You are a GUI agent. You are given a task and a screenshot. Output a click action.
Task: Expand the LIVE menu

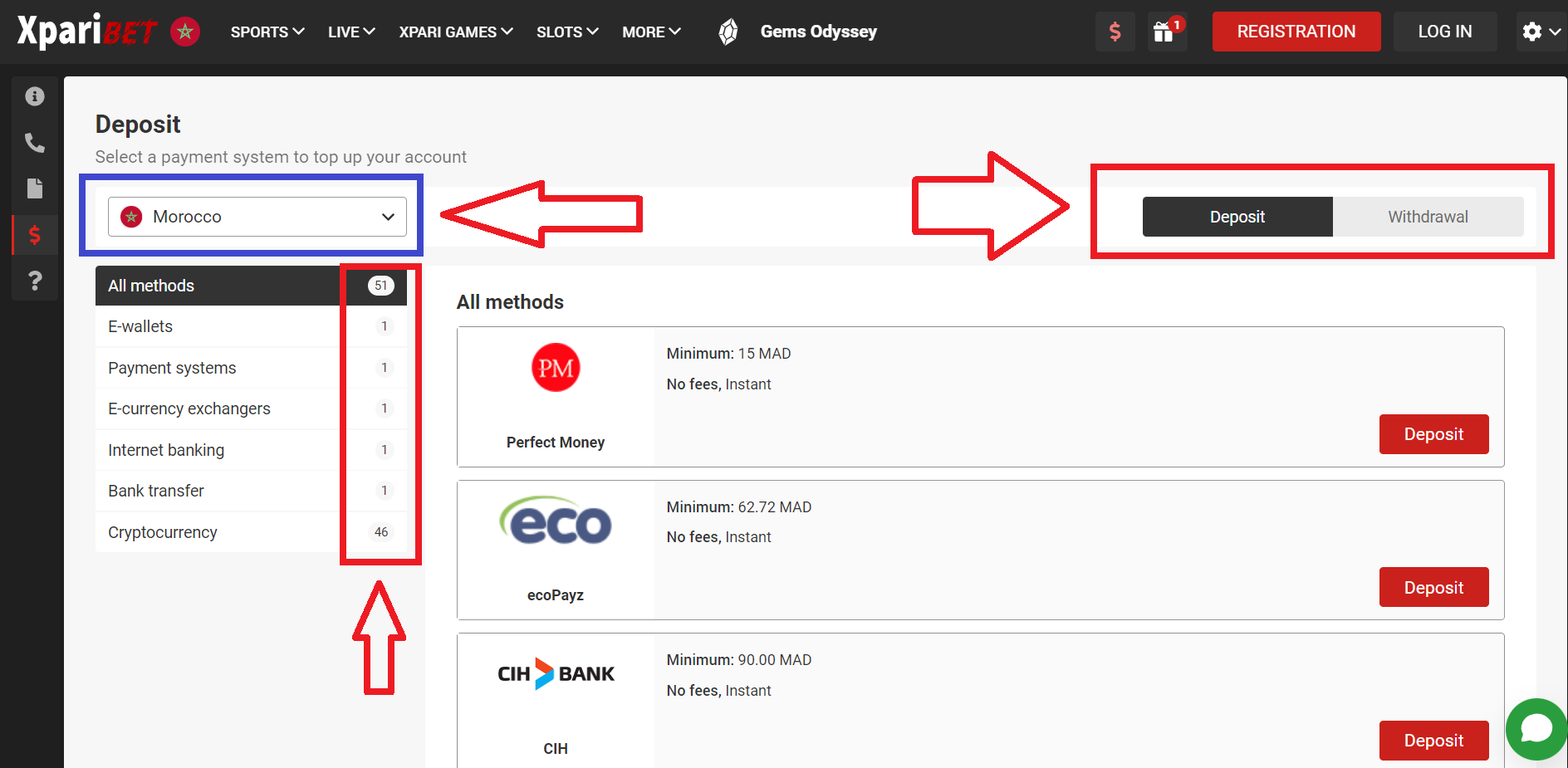[x=351, y=32]
